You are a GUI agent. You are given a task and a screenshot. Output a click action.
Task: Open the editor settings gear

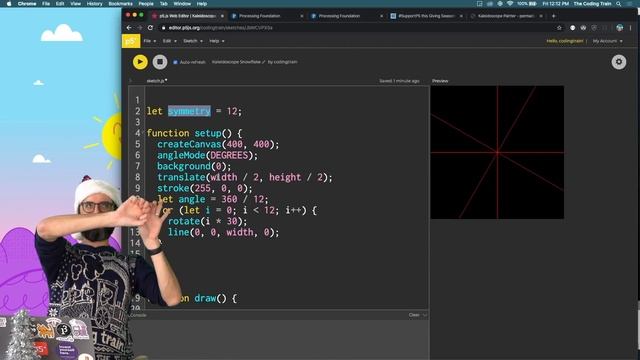pyautogui.click(x=619, y=62)
